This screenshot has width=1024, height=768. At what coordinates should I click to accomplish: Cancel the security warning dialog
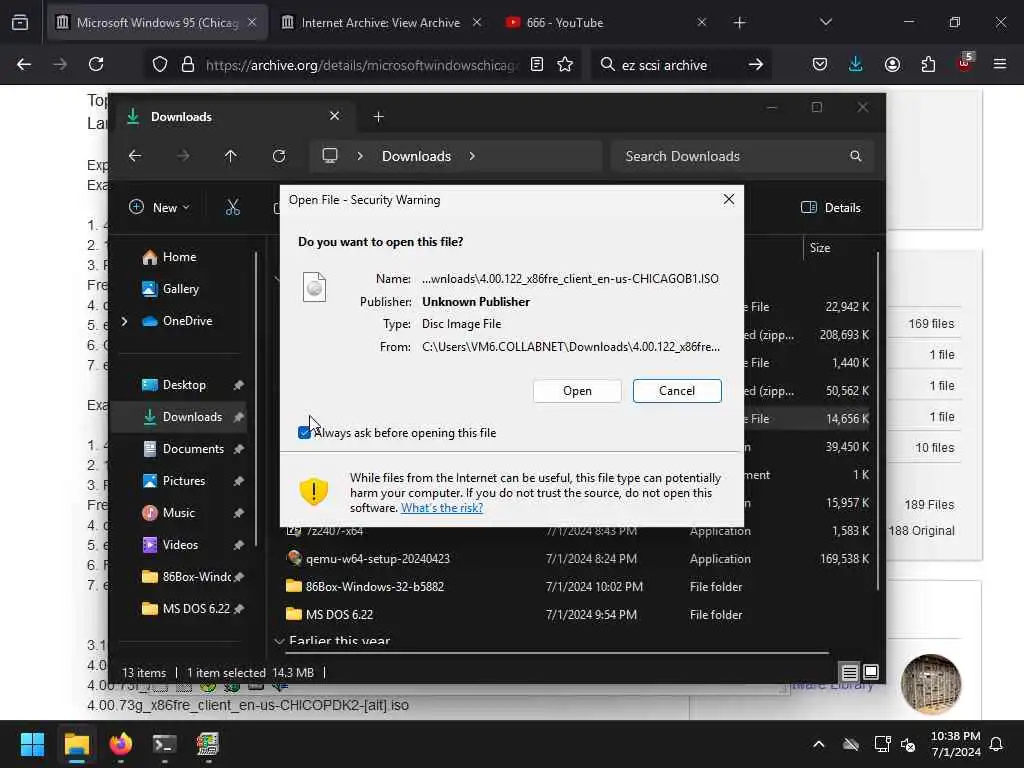point(677,391)
